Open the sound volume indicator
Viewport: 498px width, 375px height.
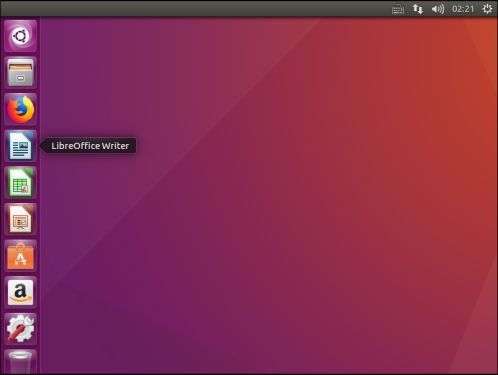click(x=438, y=9)
